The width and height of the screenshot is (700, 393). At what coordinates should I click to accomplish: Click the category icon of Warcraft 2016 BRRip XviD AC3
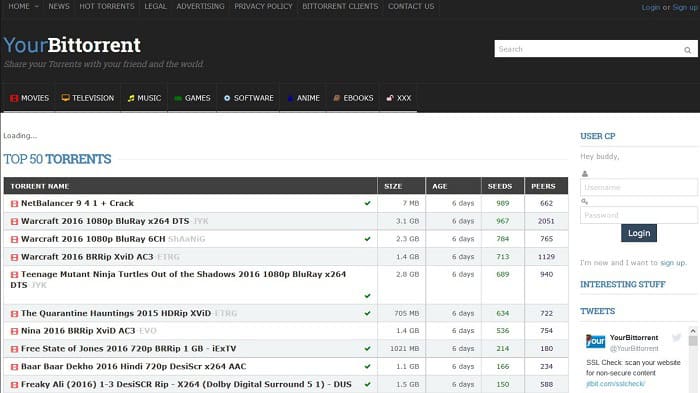(x=14, y=257)
